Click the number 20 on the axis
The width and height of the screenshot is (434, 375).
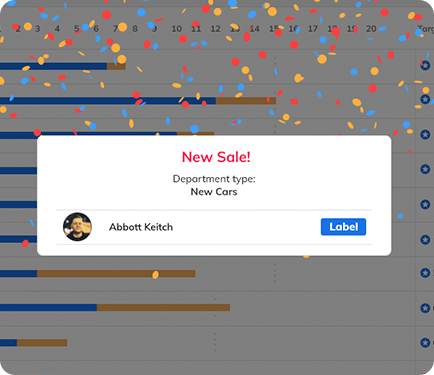point(371,29)
